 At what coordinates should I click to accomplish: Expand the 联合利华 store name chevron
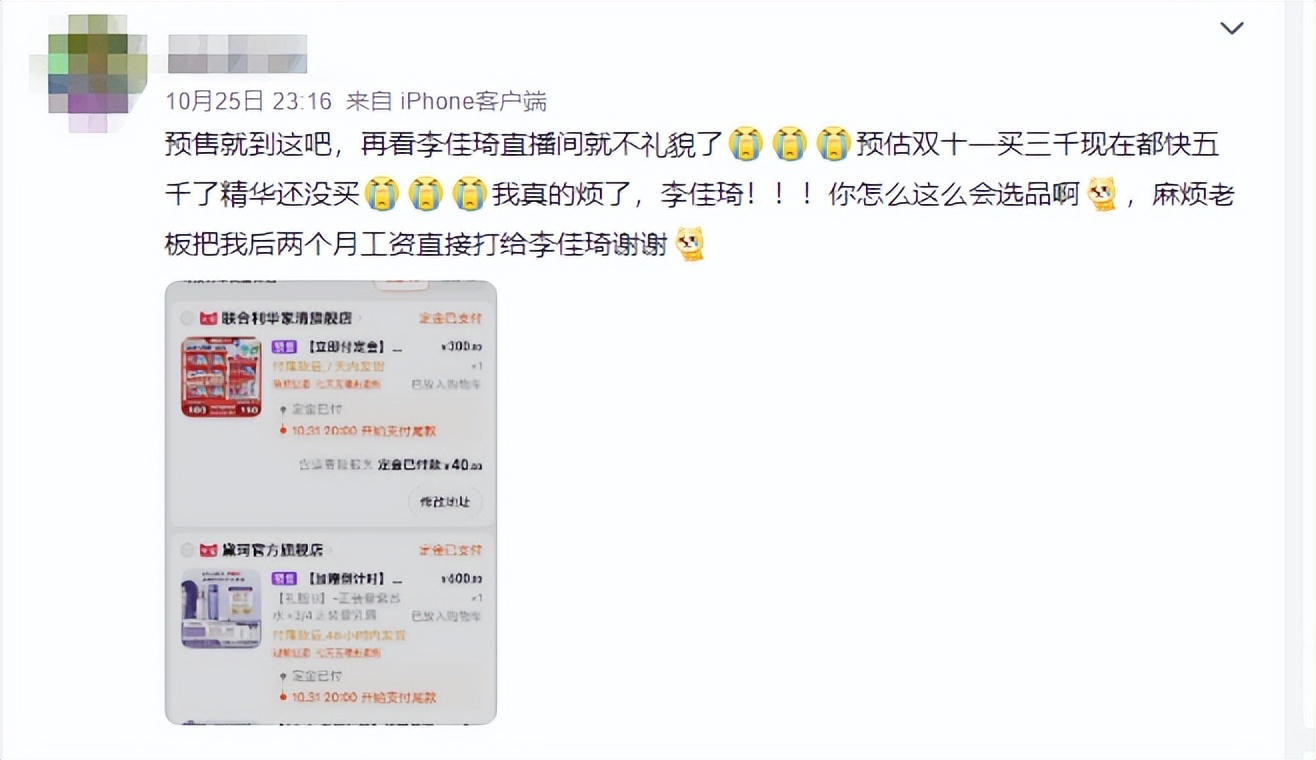(358, 318)
